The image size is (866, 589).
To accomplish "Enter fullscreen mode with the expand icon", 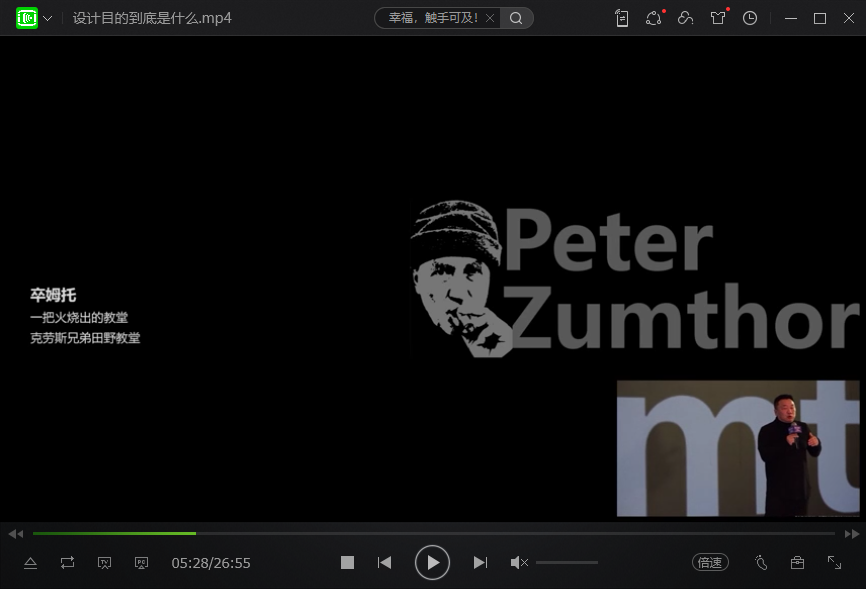I will [x=834, y=563].
